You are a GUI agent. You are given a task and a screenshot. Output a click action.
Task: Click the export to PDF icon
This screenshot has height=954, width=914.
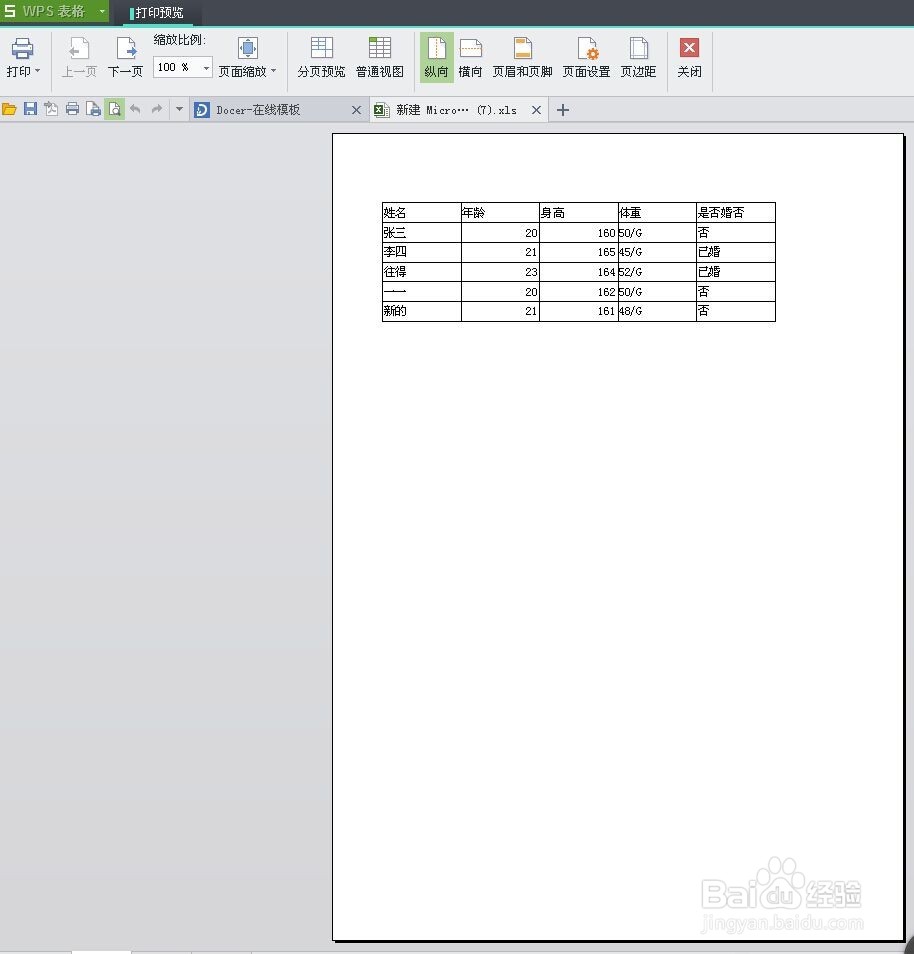coord(51,110)
